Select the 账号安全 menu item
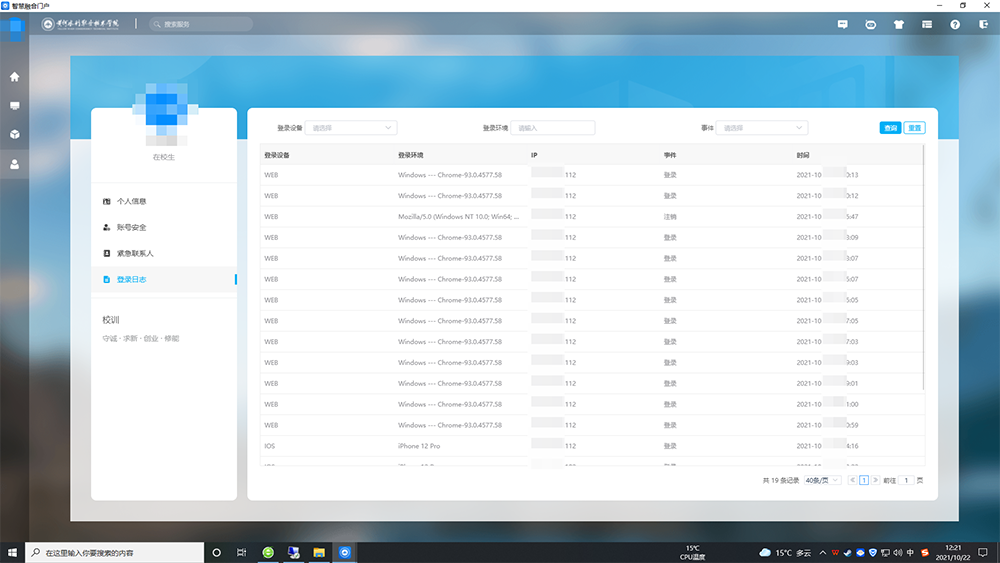This screenshot has height=563, width=1000. (131, 228)
